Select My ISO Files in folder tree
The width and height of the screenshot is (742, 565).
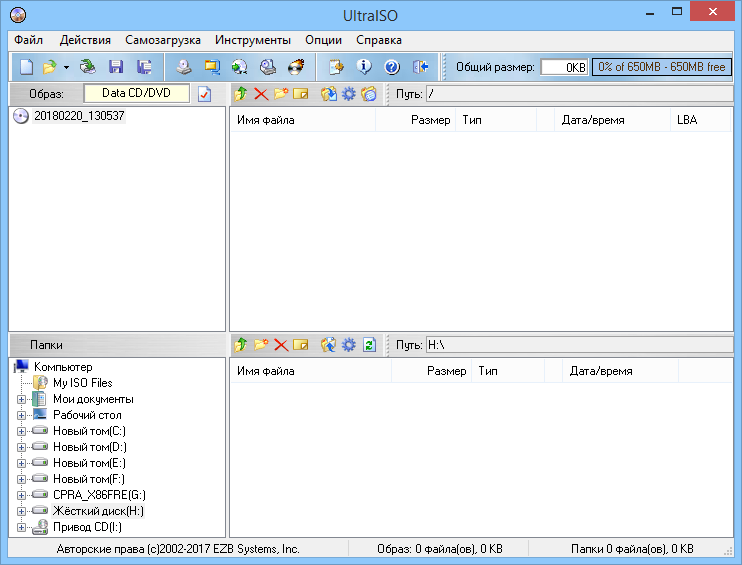[x=82, y=383]
